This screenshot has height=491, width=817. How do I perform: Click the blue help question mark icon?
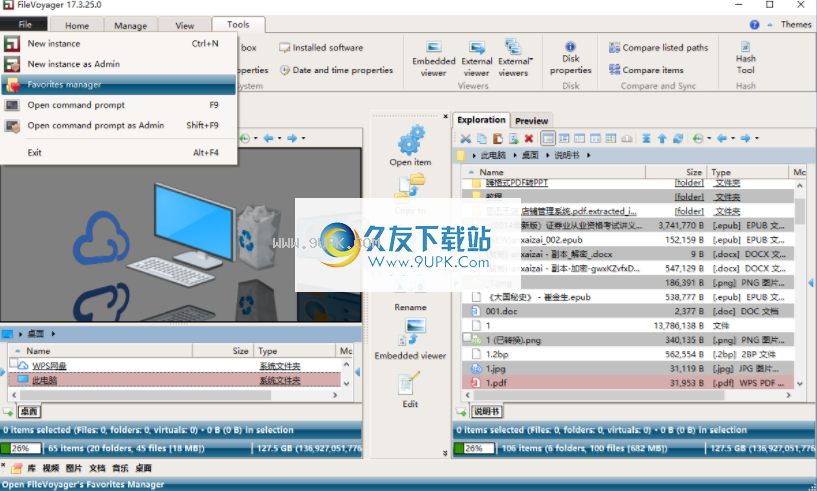[754, 24]
